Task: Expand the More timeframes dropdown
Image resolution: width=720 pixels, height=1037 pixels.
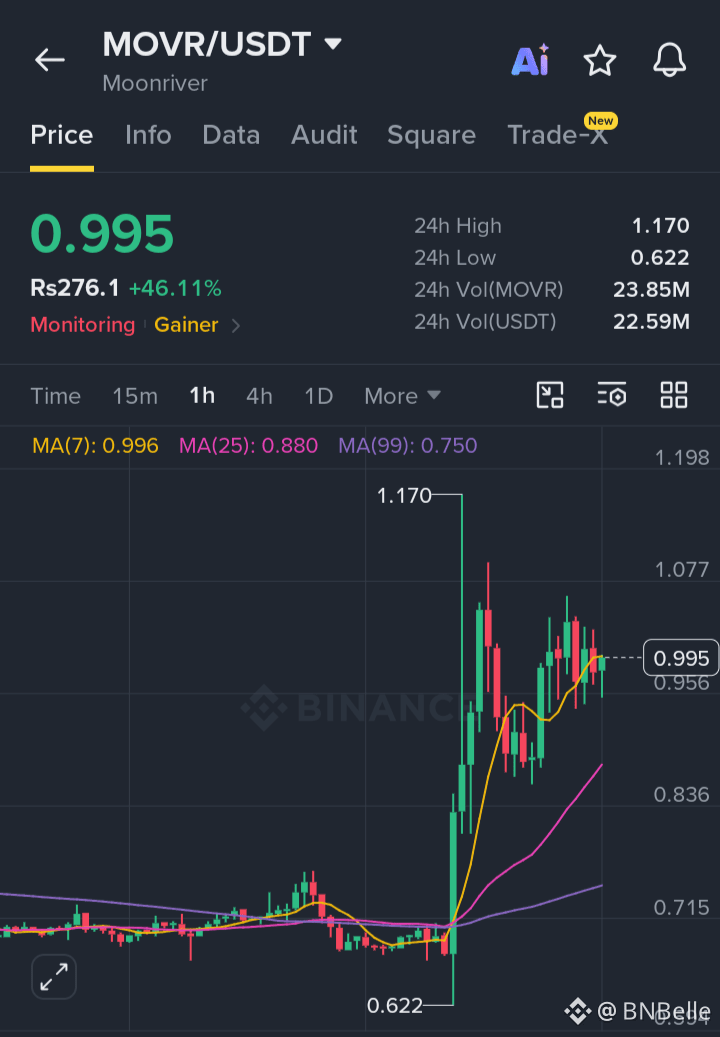Action: [x=402, y=396]
